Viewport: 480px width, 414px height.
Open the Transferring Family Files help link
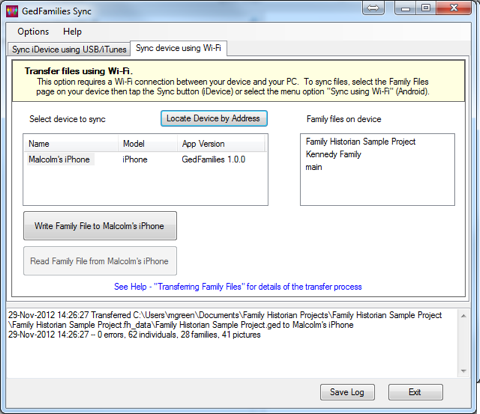pos(238,287)
